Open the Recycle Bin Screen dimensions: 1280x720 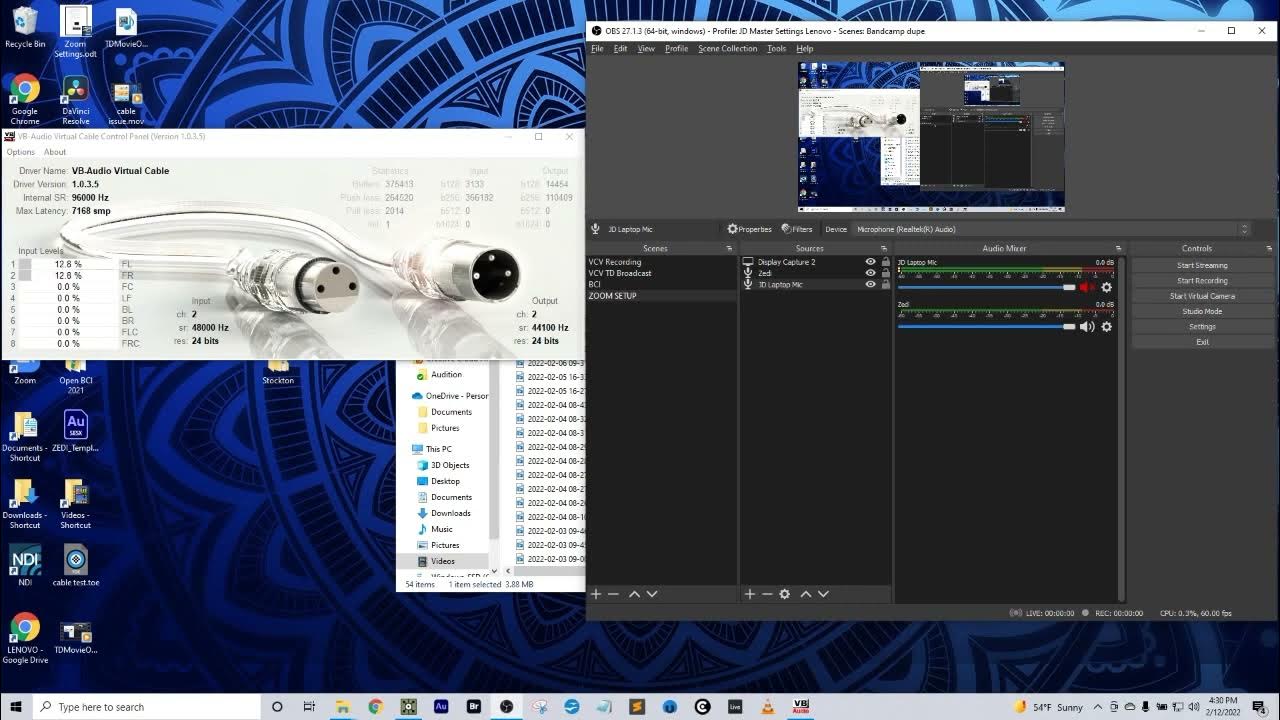[25, 27]
